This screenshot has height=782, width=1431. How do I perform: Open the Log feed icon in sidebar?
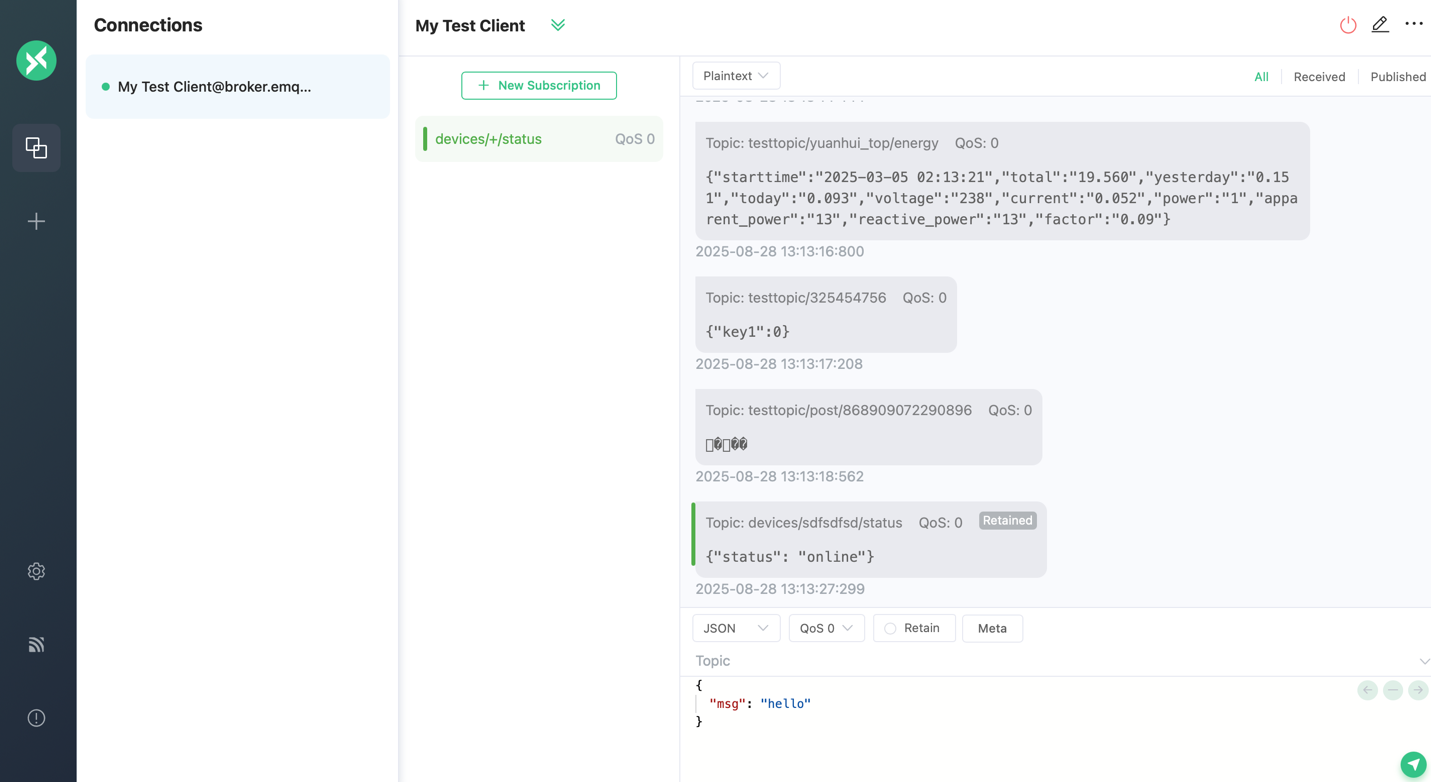pyautogui.click(x=37, y=645)
